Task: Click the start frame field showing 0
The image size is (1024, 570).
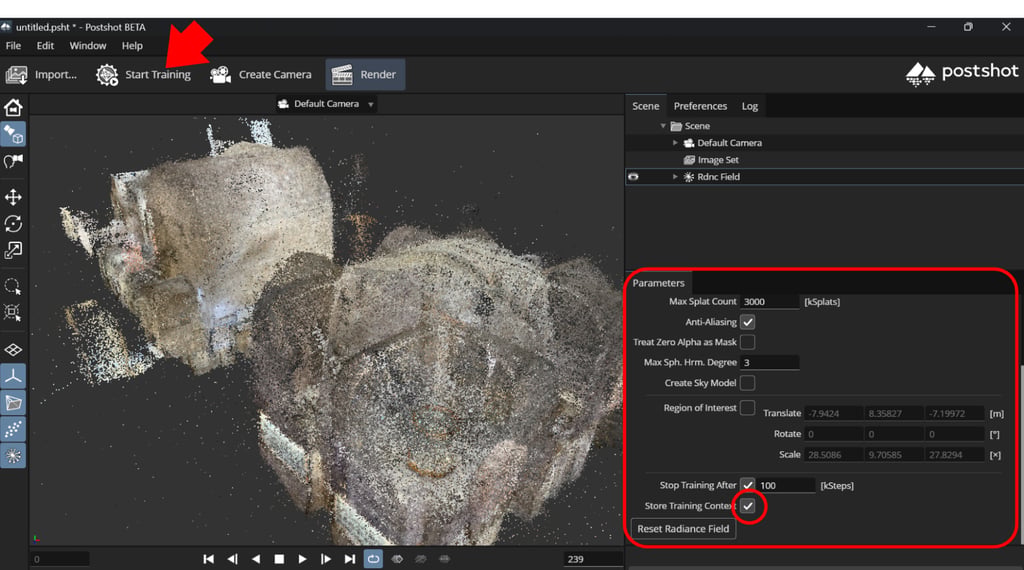Action: tap(59, 559)
